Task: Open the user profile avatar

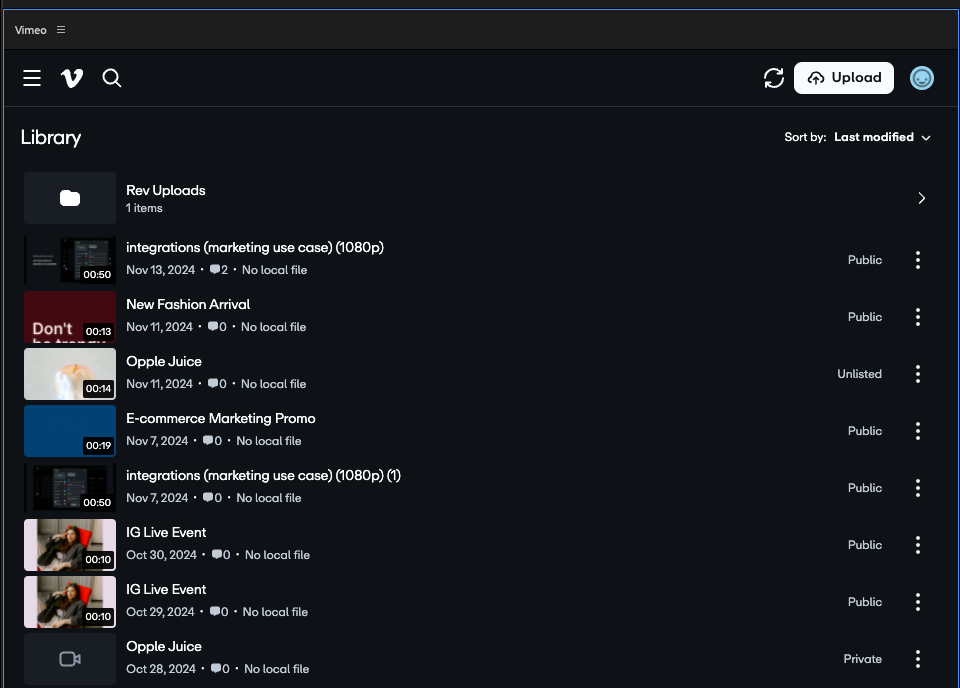Action: tap(921, 78)
